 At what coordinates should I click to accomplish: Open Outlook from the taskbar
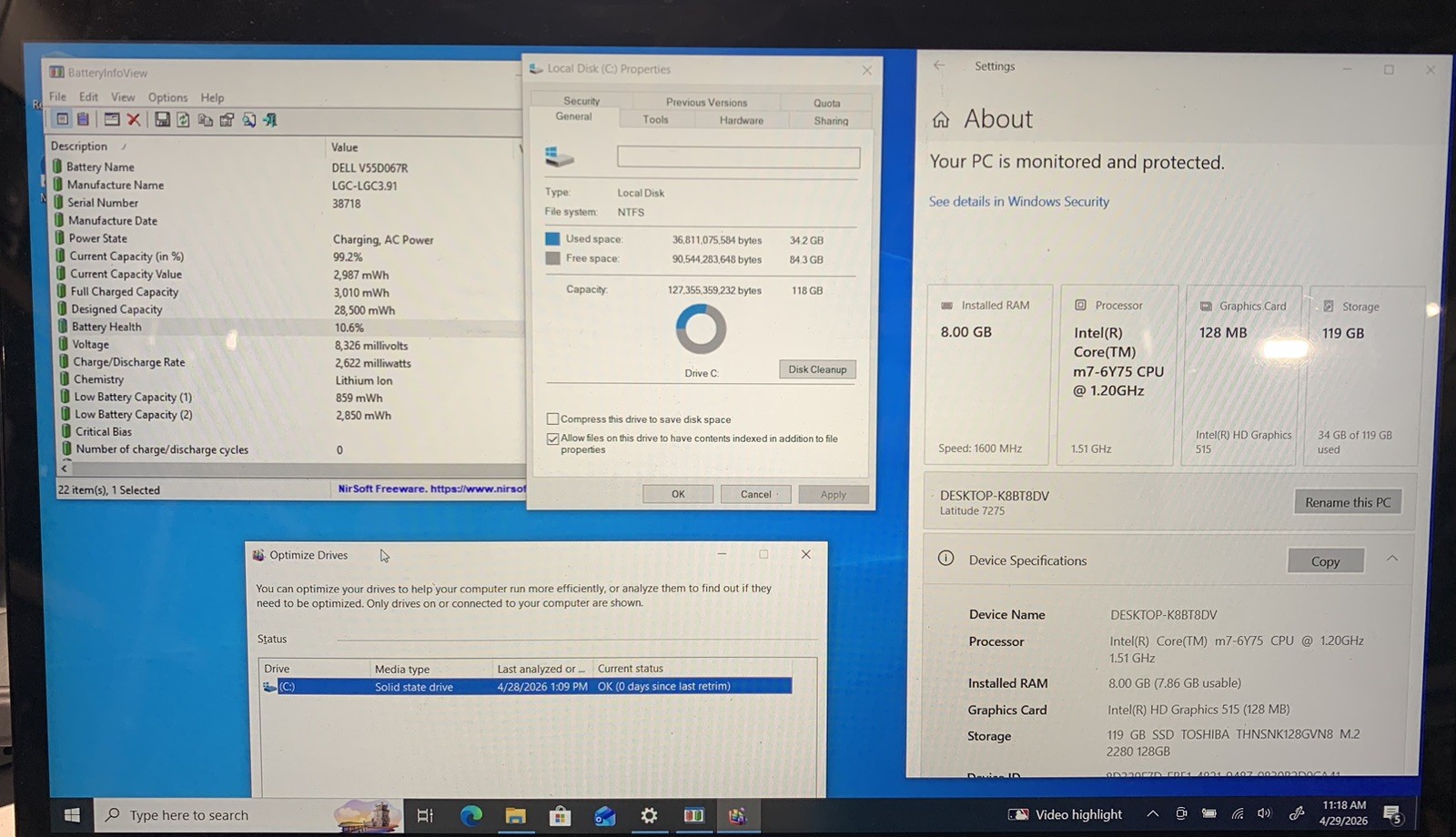tap(604, 815)
